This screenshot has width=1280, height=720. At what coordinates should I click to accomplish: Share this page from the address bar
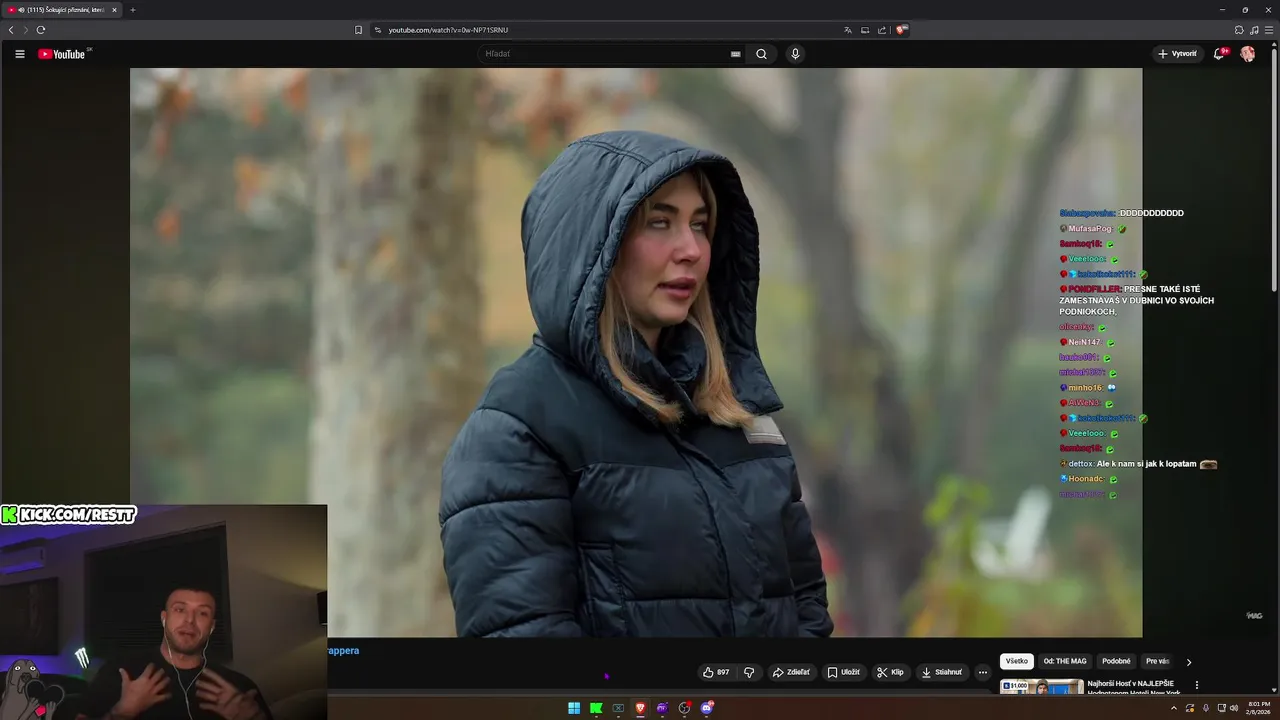[x=882, y=30]
